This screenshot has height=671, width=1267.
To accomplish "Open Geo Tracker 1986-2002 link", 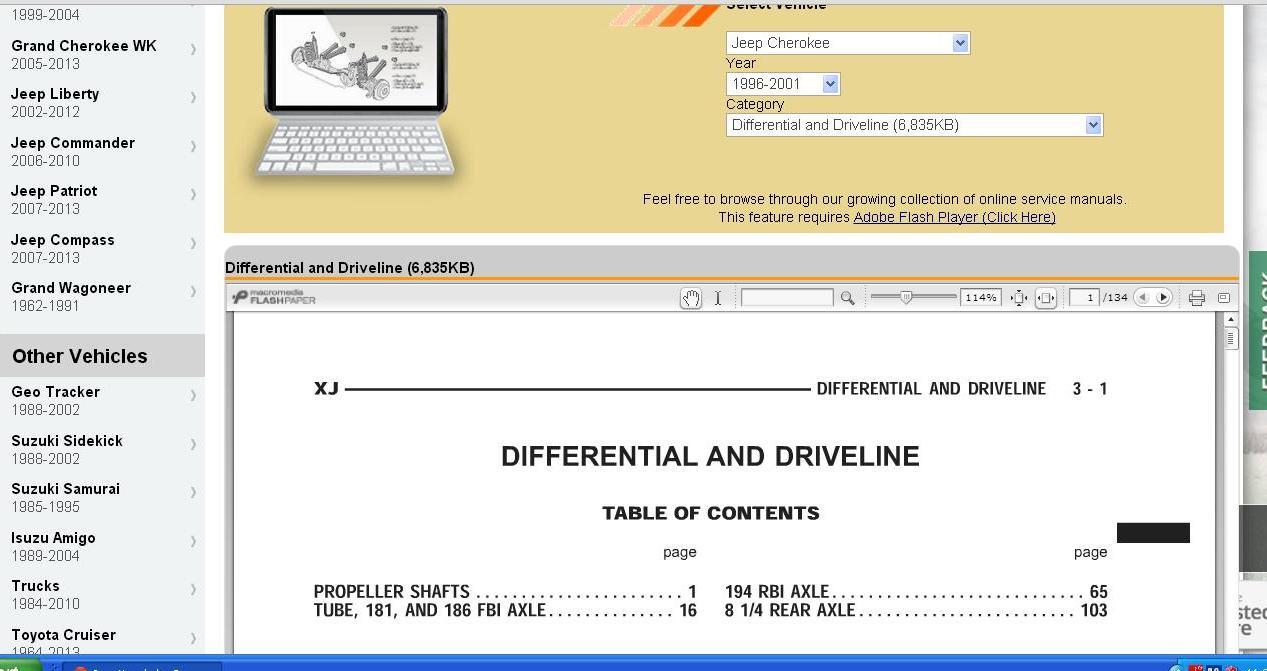I will click(x=102, y=401).
